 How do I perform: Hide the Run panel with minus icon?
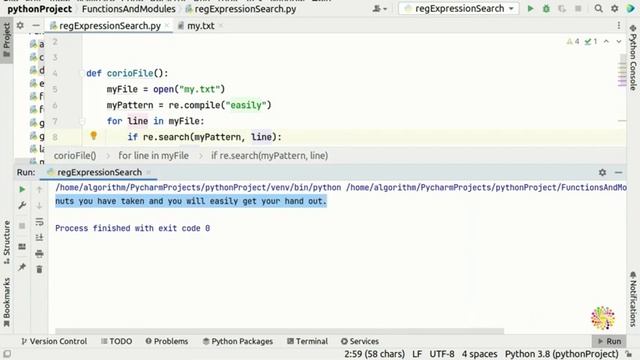(618, 172)
